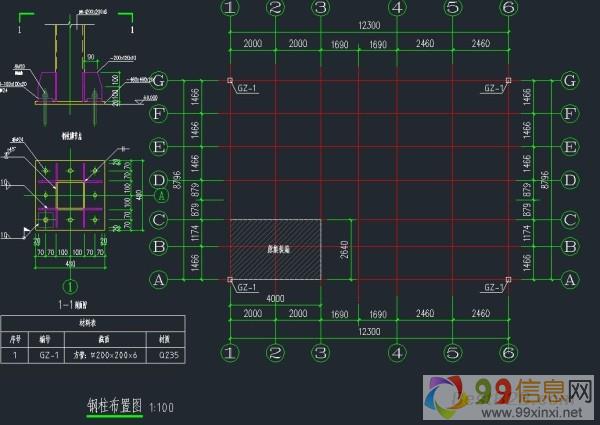Select the column marker at bottom-left corner A-1
The image size is (600, 425).
(x=231, y=280)
